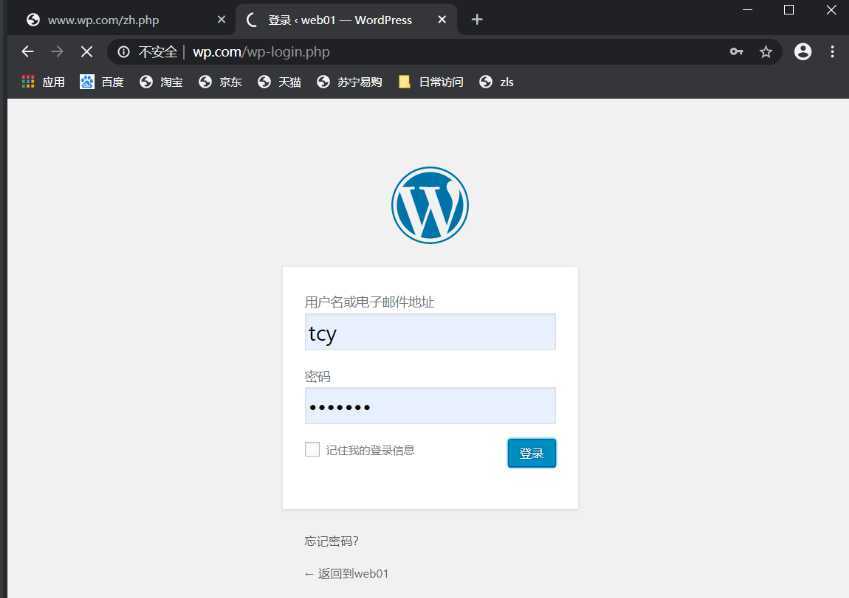Open saved passwords key icon
This screenshot has height=598, width=849.
click(x=736, y=52)
